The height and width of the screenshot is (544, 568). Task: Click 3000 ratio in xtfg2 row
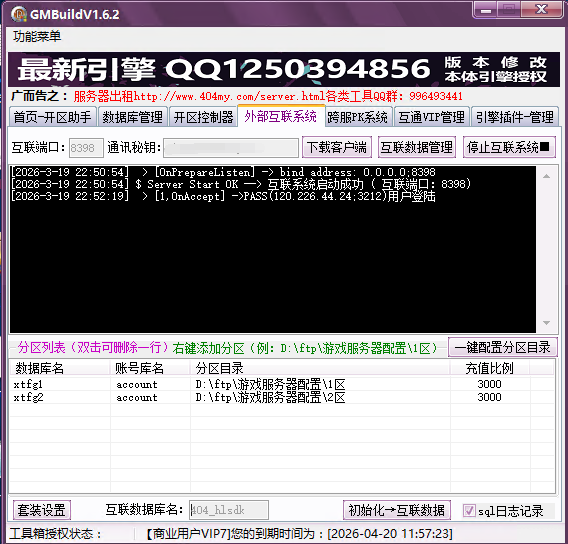point(489,397)
